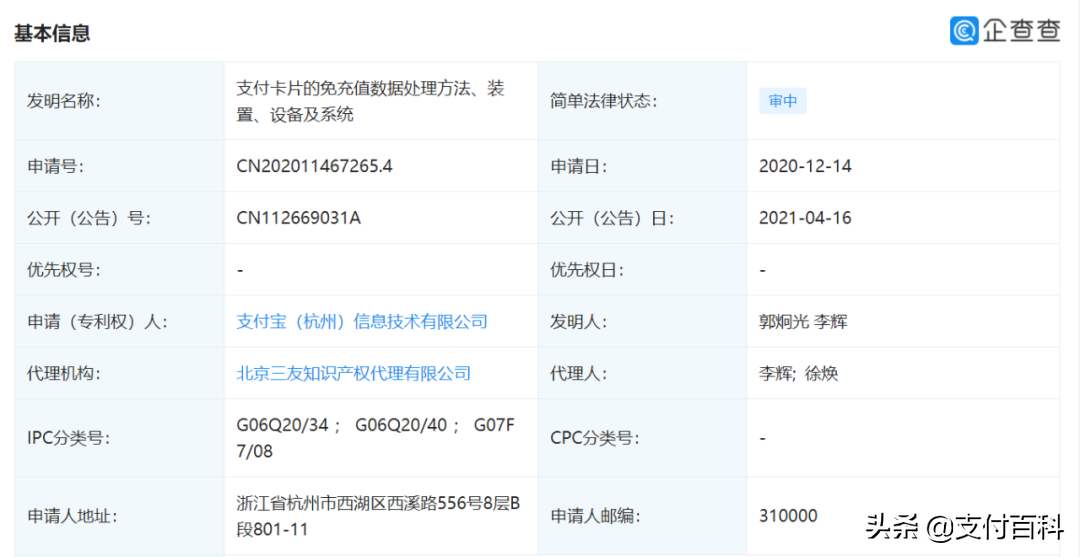Image resolution: width=1080 pixels, height=557 pixels.
Task: Select applicant address 浙江省杭州市西湖区西溪路556号
Action: (x=359, y=503)
